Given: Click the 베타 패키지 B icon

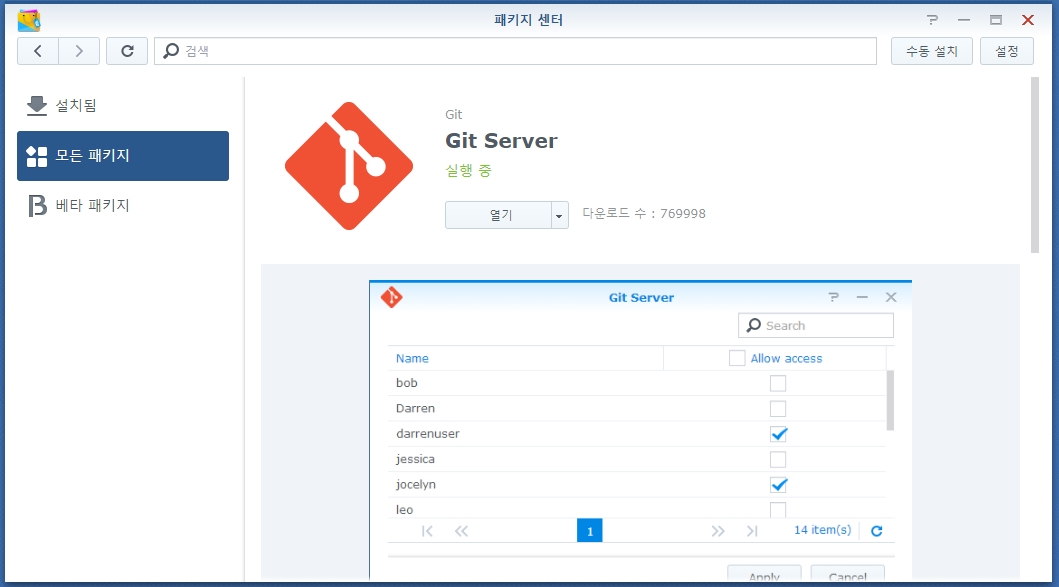Looking at the screenshot, I should [x=37, y=205].
